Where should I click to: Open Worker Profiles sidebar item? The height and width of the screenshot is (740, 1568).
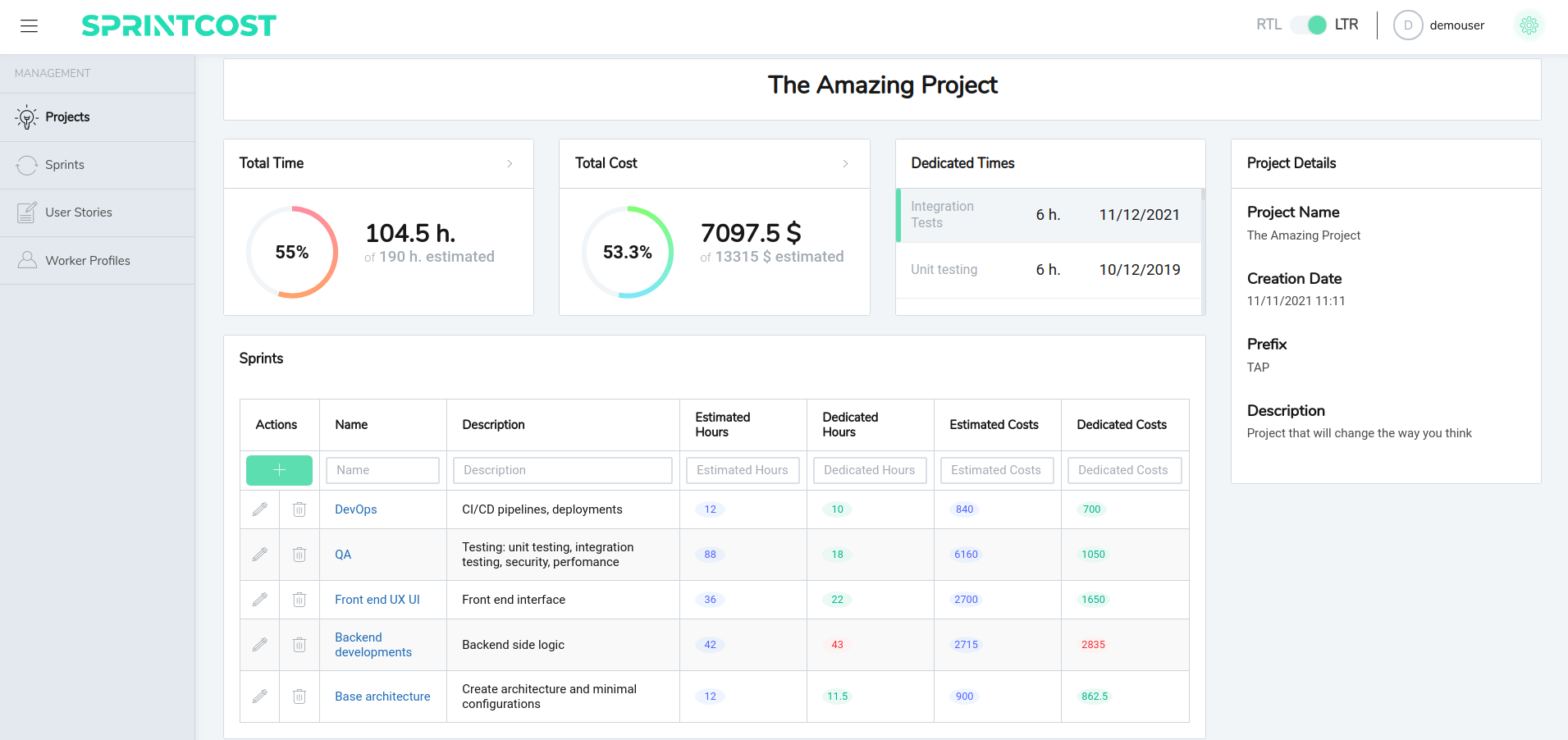87,261
